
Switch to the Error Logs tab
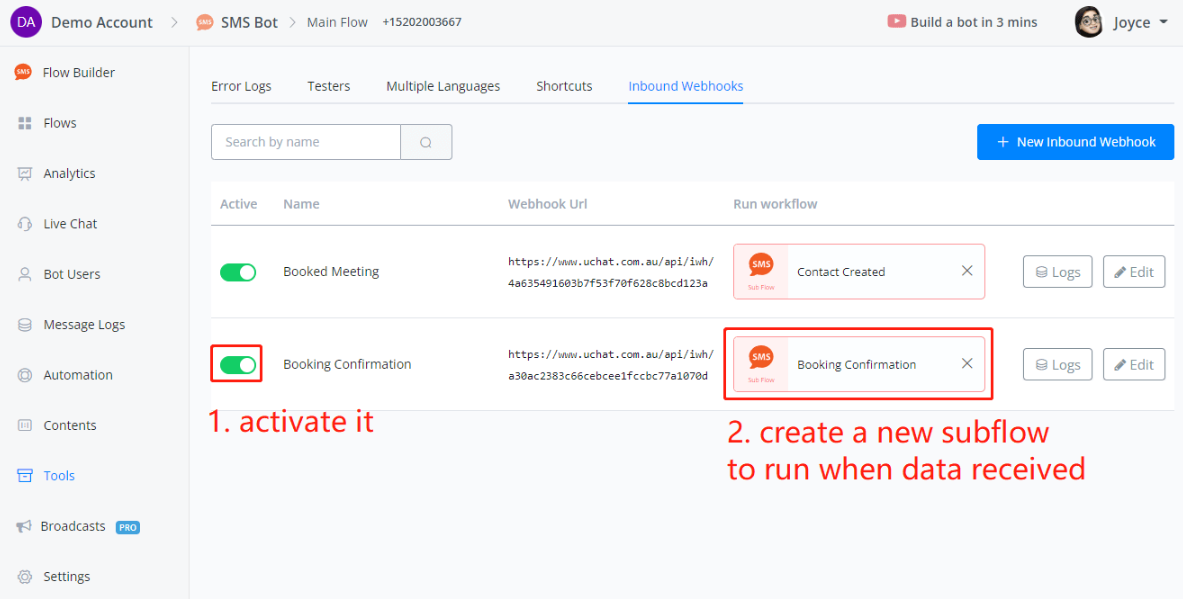tap(241, 86)
